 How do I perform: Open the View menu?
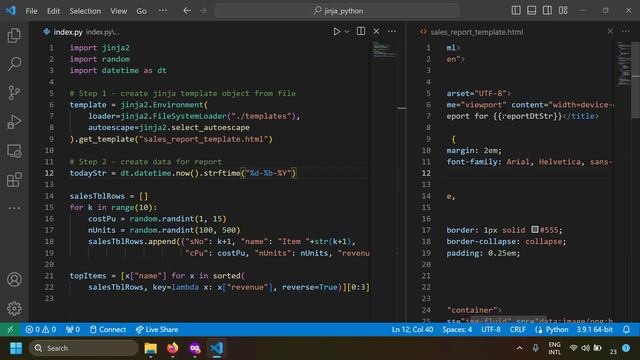pos(118,11)
